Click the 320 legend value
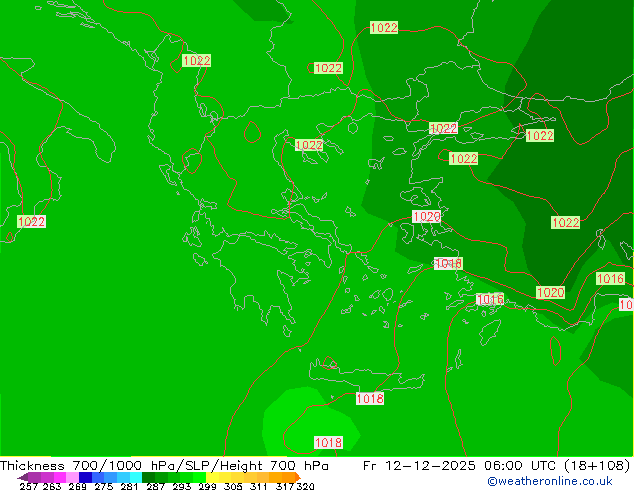This screenshot has width=634, height=490. [305, 486]
